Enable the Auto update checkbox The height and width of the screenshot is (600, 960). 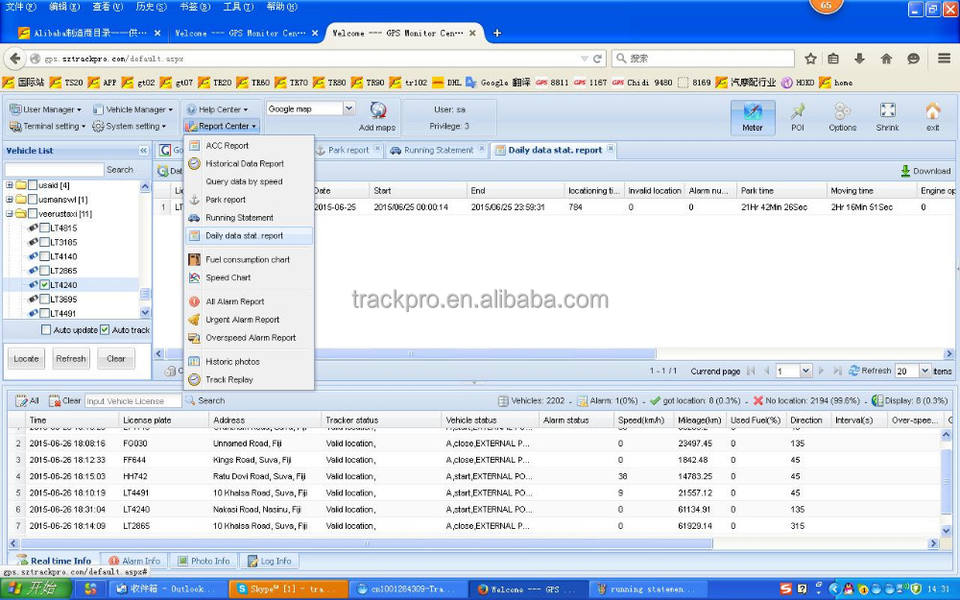click(46, 330)
